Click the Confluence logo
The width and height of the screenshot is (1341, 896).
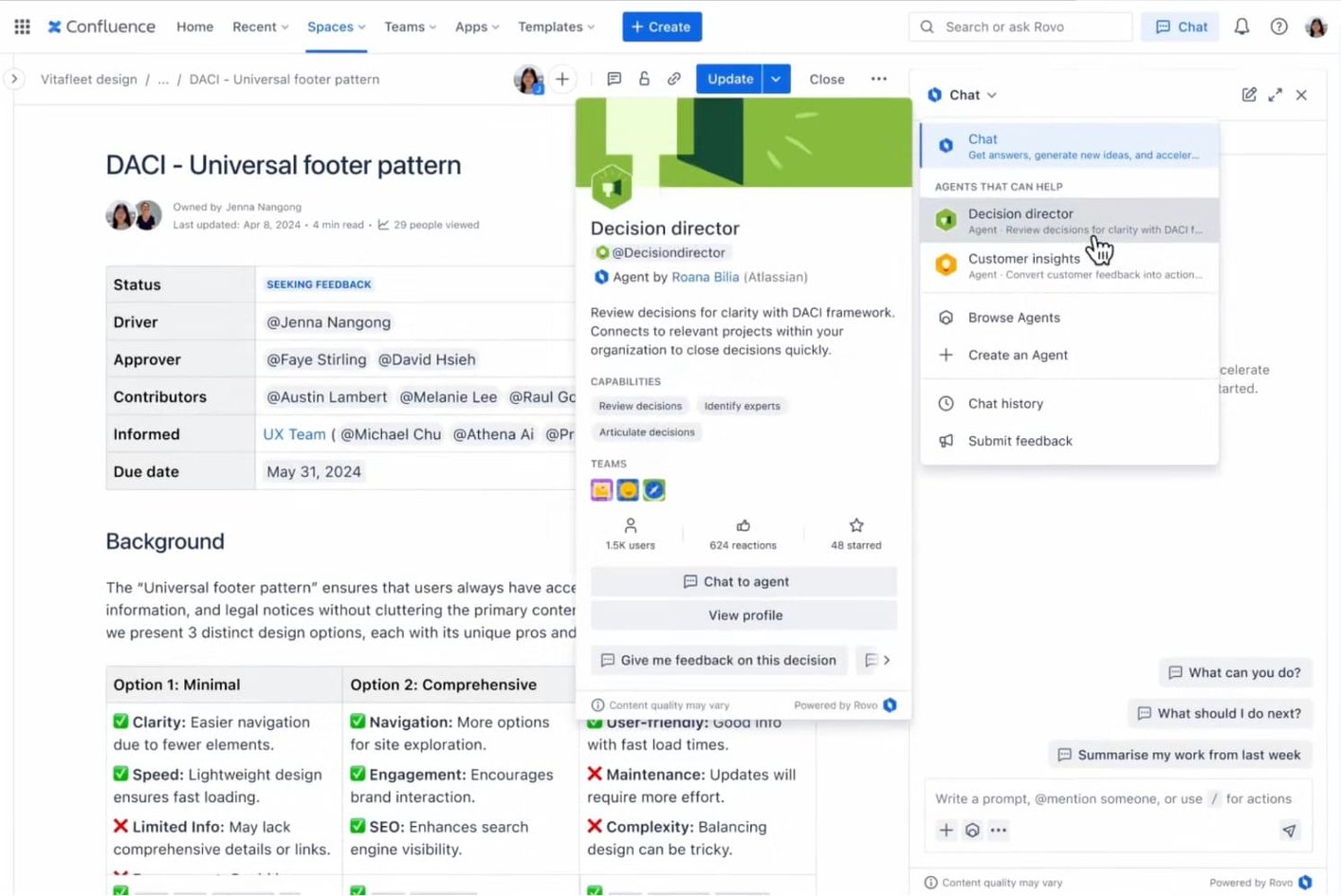pos(101,27)
